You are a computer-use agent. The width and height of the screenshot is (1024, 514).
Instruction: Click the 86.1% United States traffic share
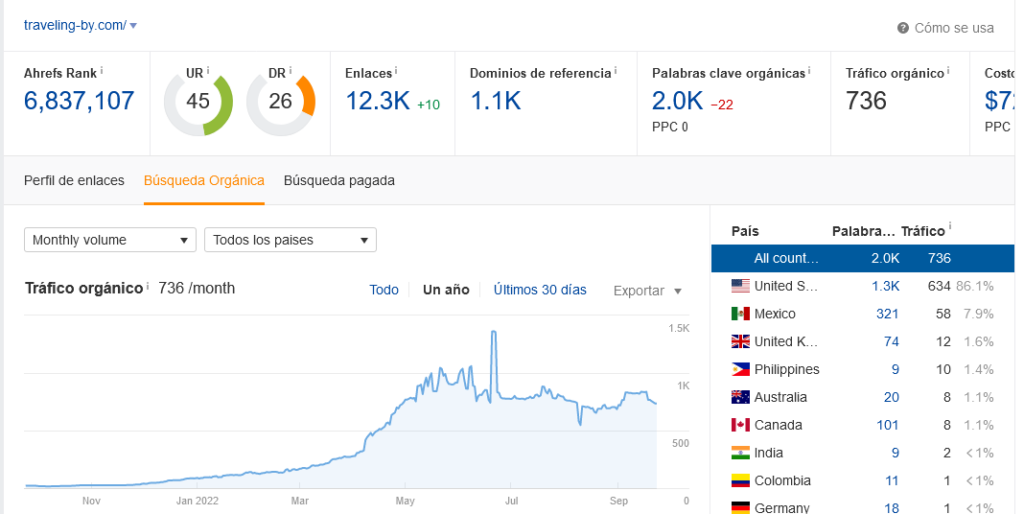[975, 286]
